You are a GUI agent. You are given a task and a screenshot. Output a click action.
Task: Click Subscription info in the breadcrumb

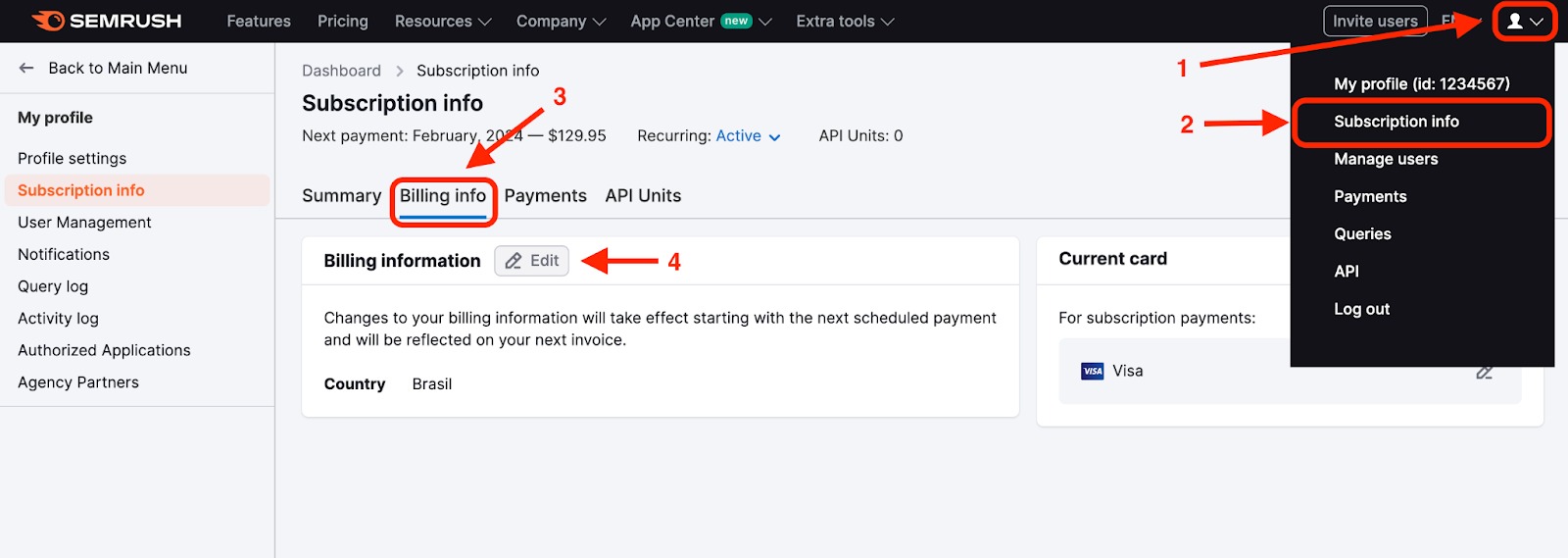477,71
